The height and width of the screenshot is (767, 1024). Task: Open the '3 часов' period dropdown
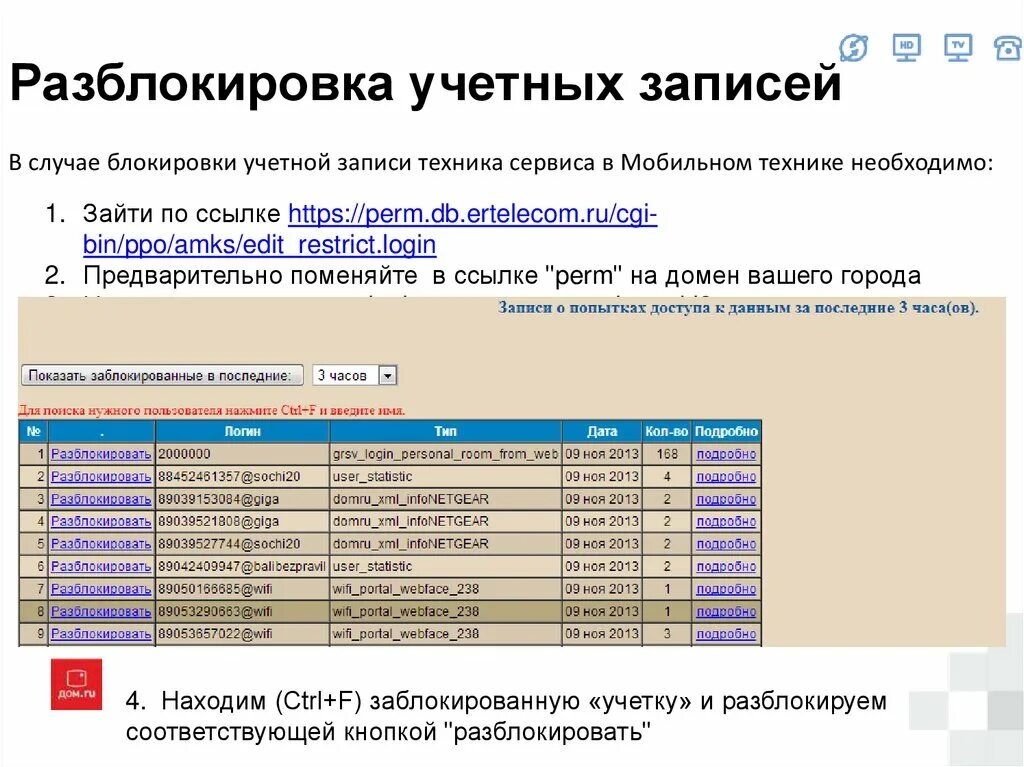click(x=355, y=376)
